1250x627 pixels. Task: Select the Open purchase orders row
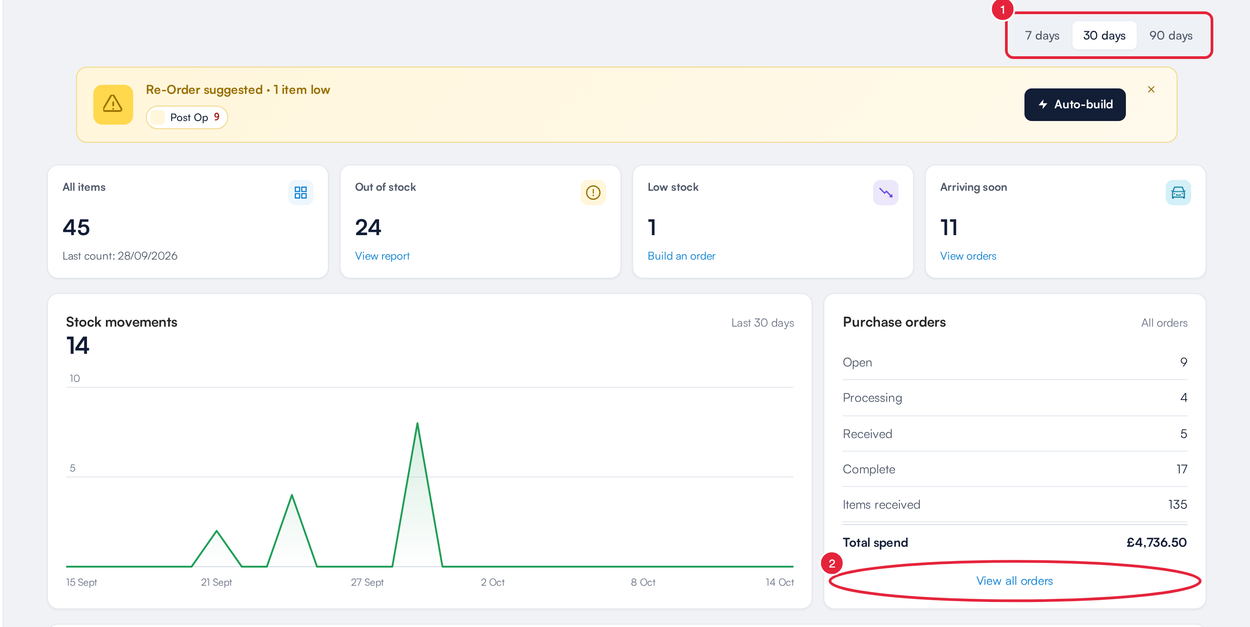[x=1015, y=362]
